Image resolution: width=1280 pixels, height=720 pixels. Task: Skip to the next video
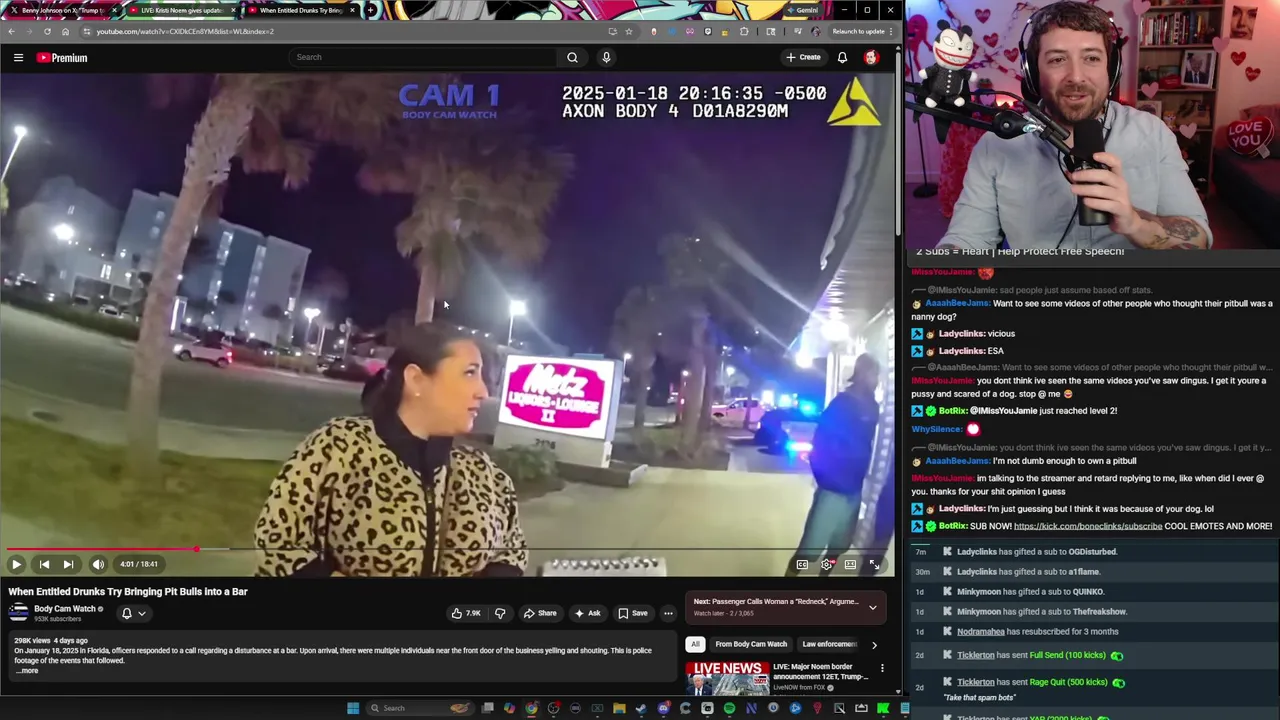pyautogui.click(x=68, y=564)
